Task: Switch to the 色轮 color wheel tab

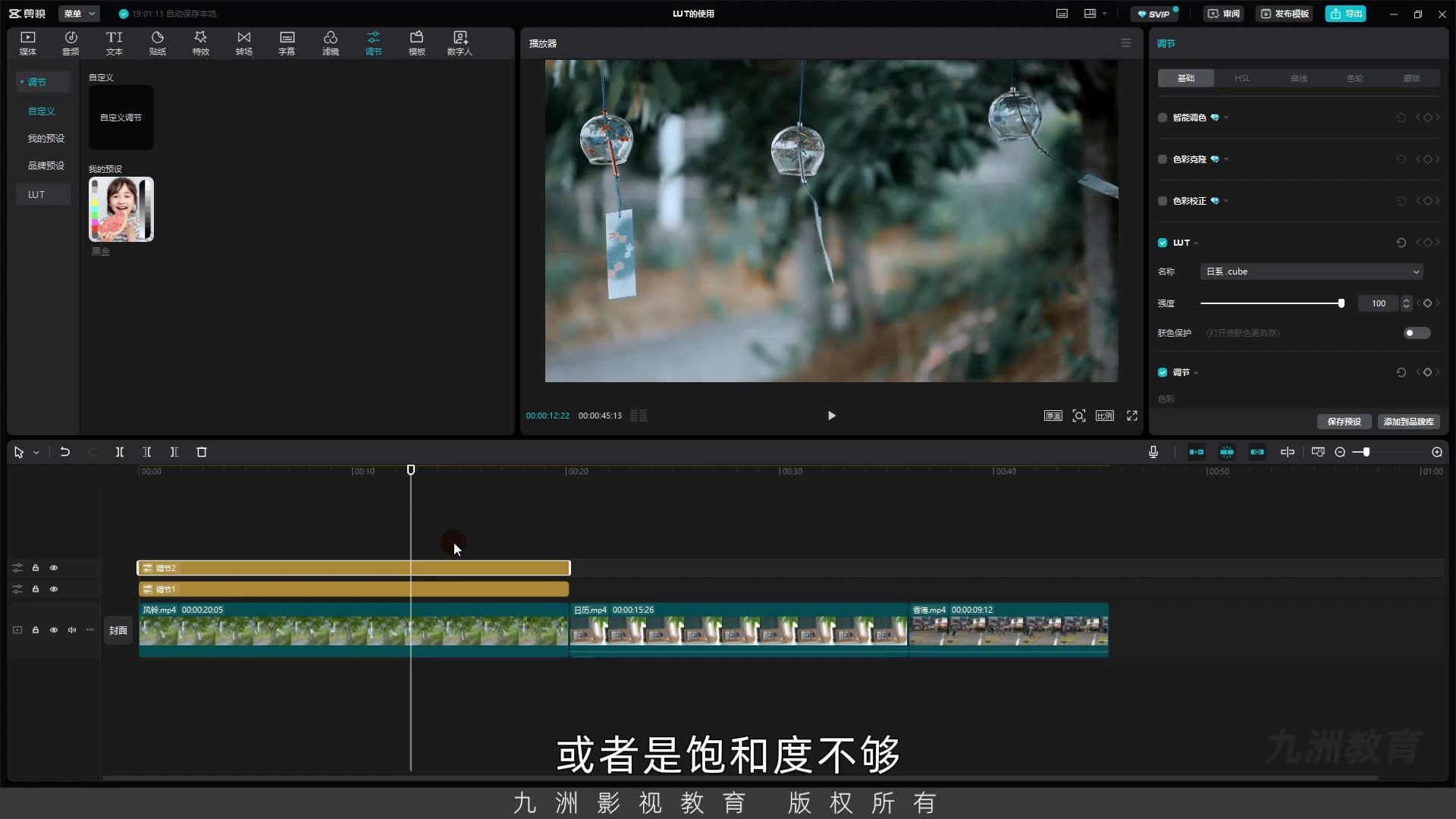Action: [x=1355, y=78]
